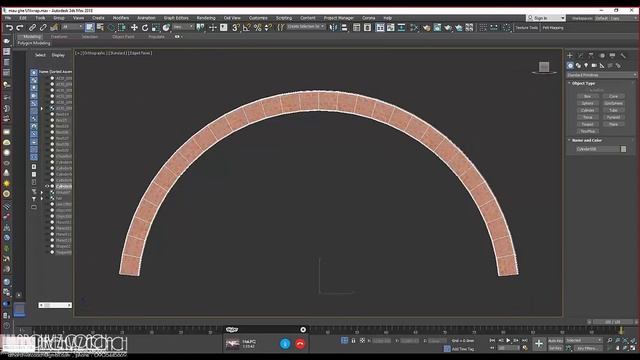Viewport: 640px width, 360px height.
Task: Choose the Select and Rotate tool
Action: [x=145, y=27]
